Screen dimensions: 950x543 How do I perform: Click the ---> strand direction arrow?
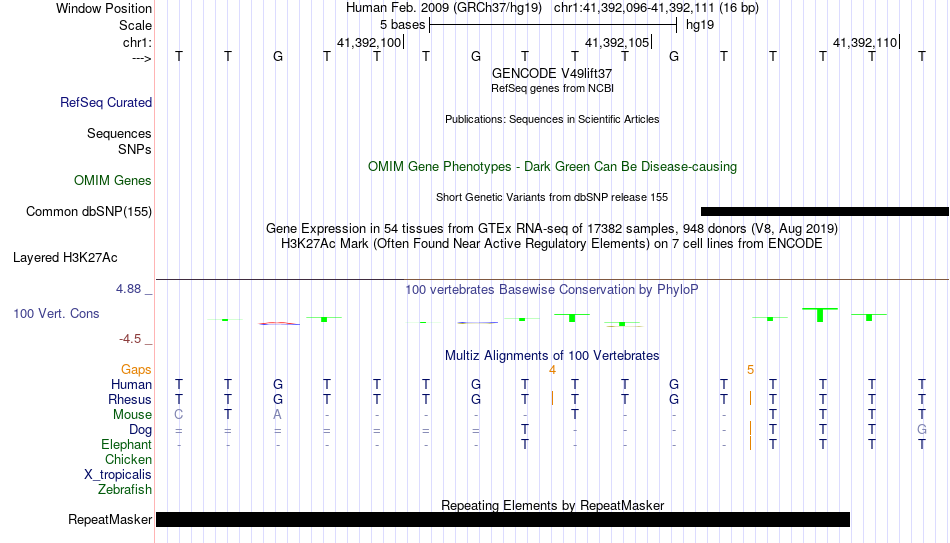[142, 58]
